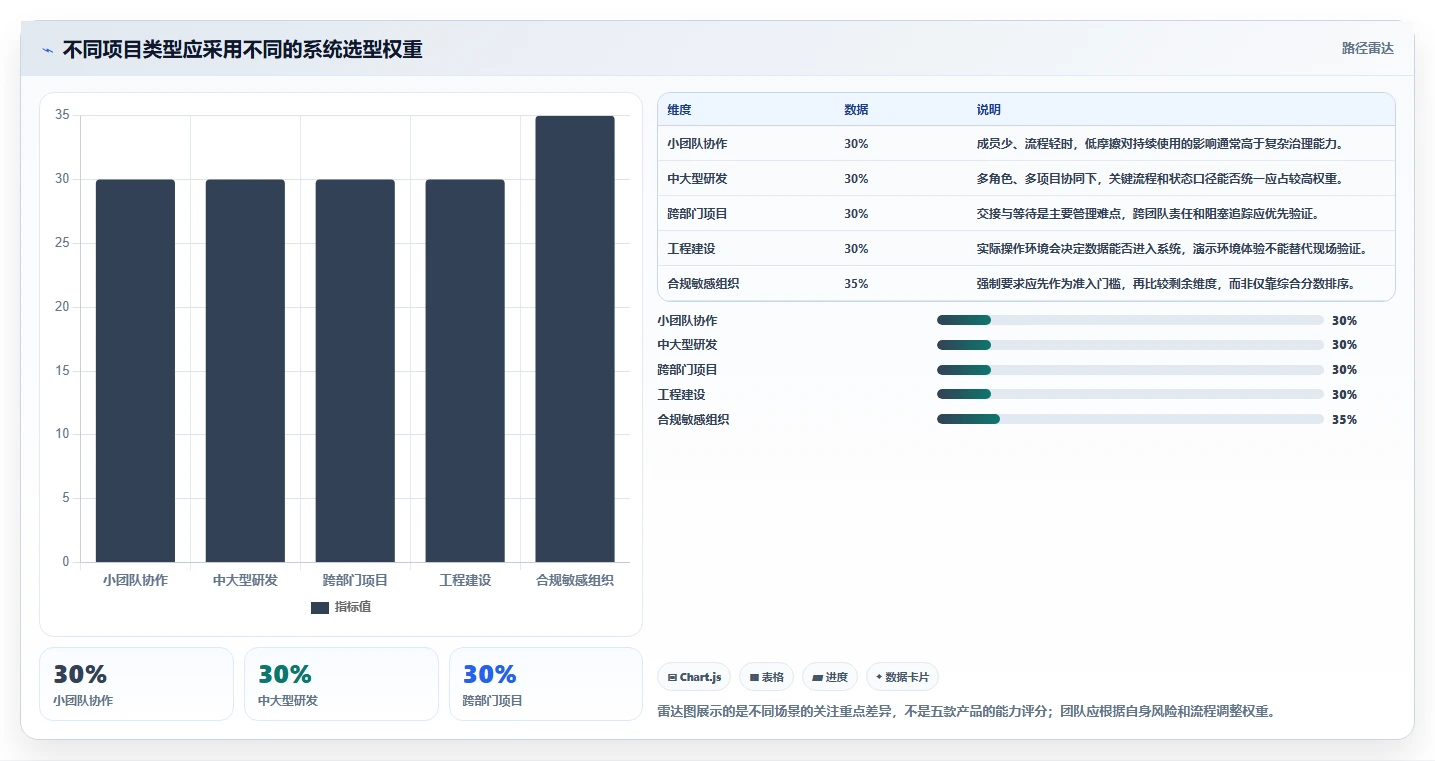Click the 跨部门项目 progress bar

pyautogui.click(x=1130, y=370)
